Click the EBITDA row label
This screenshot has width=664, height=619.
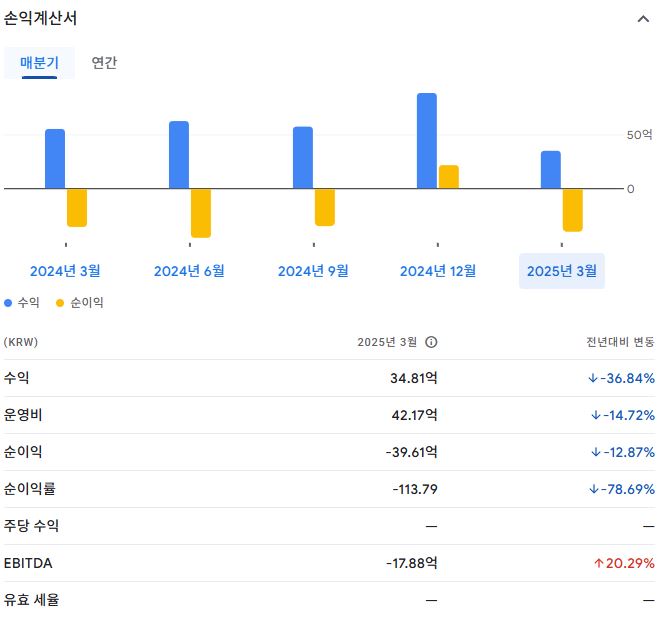28,563
